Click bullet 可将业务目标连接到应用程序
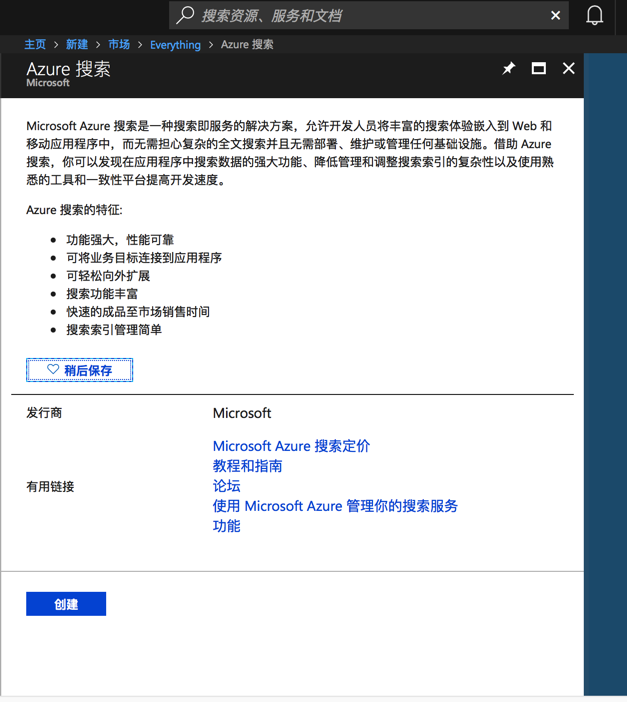The image size is (627, 702). point(144,258)
